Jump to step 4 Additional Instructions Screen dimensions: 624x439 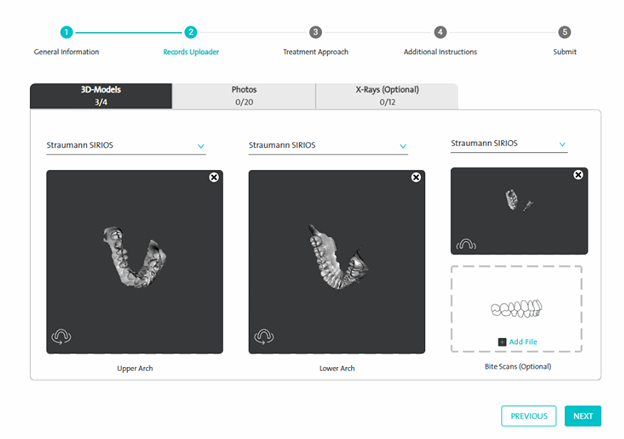[x=440, y=32]
